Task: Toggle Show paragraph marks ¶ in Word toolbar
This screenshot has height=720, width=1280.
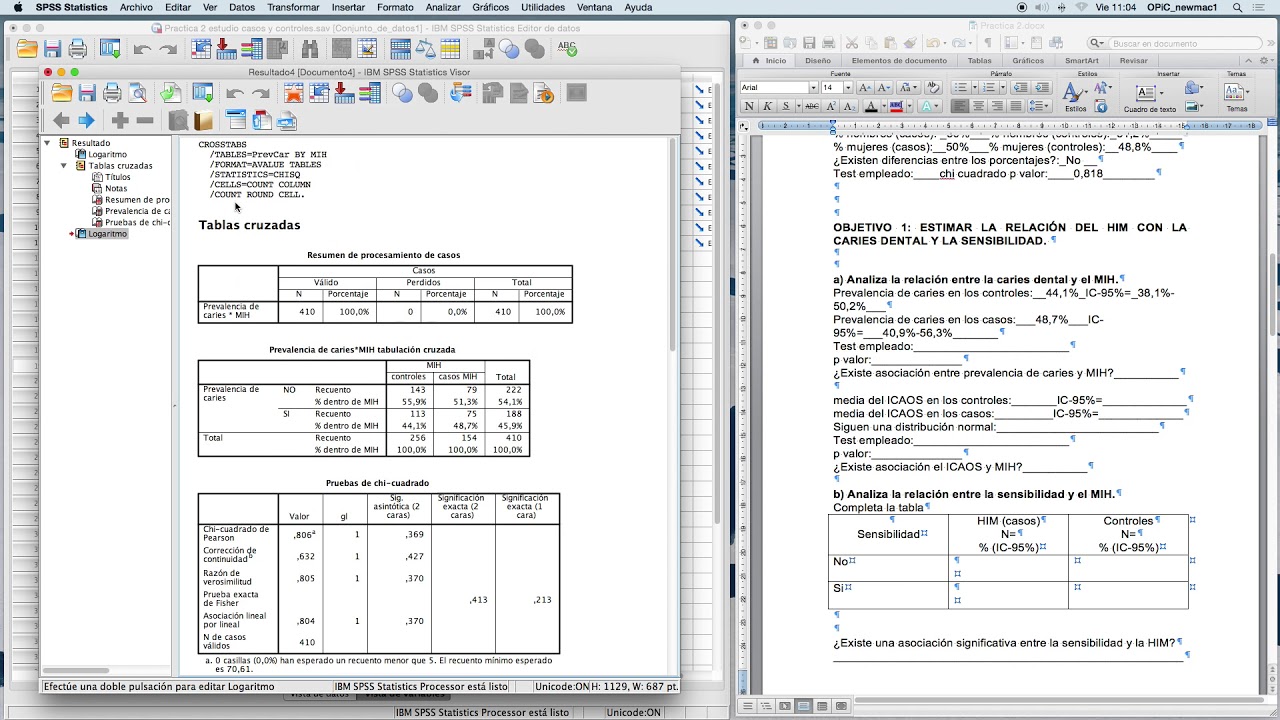Action: (987, 43)
